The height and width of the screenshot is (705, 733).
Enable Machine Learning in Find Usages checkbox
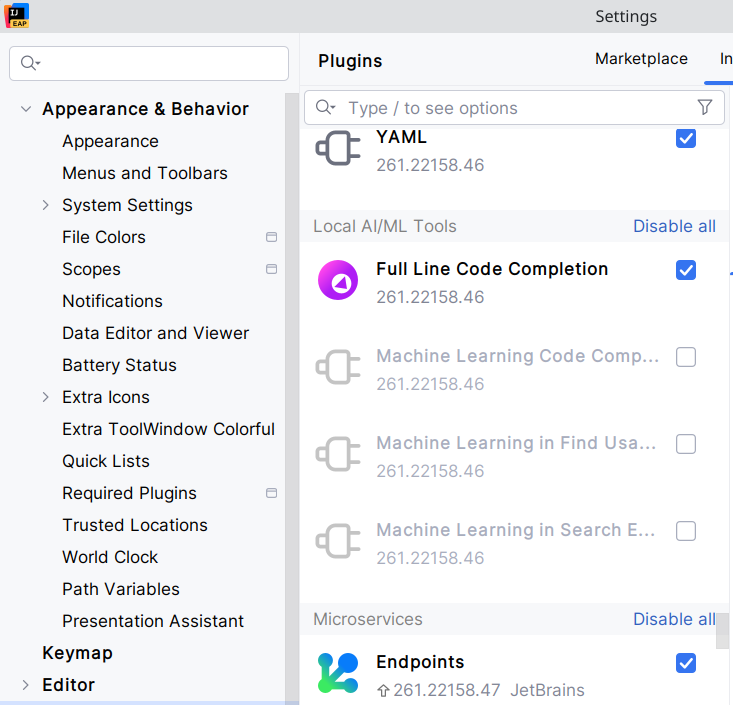[x=686, y=444]
